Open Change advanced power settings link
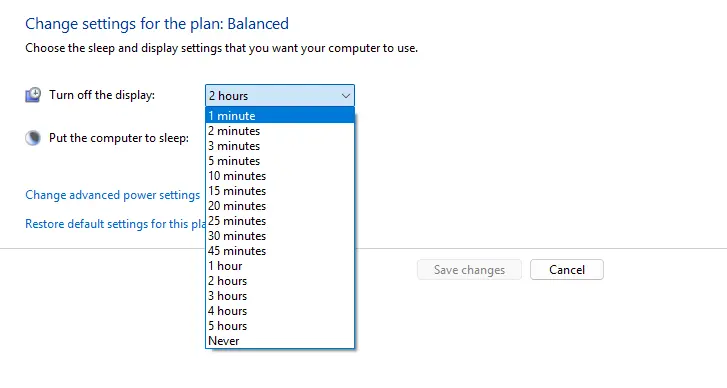This screenshot has height=388, width=727. tap(112, 195)
